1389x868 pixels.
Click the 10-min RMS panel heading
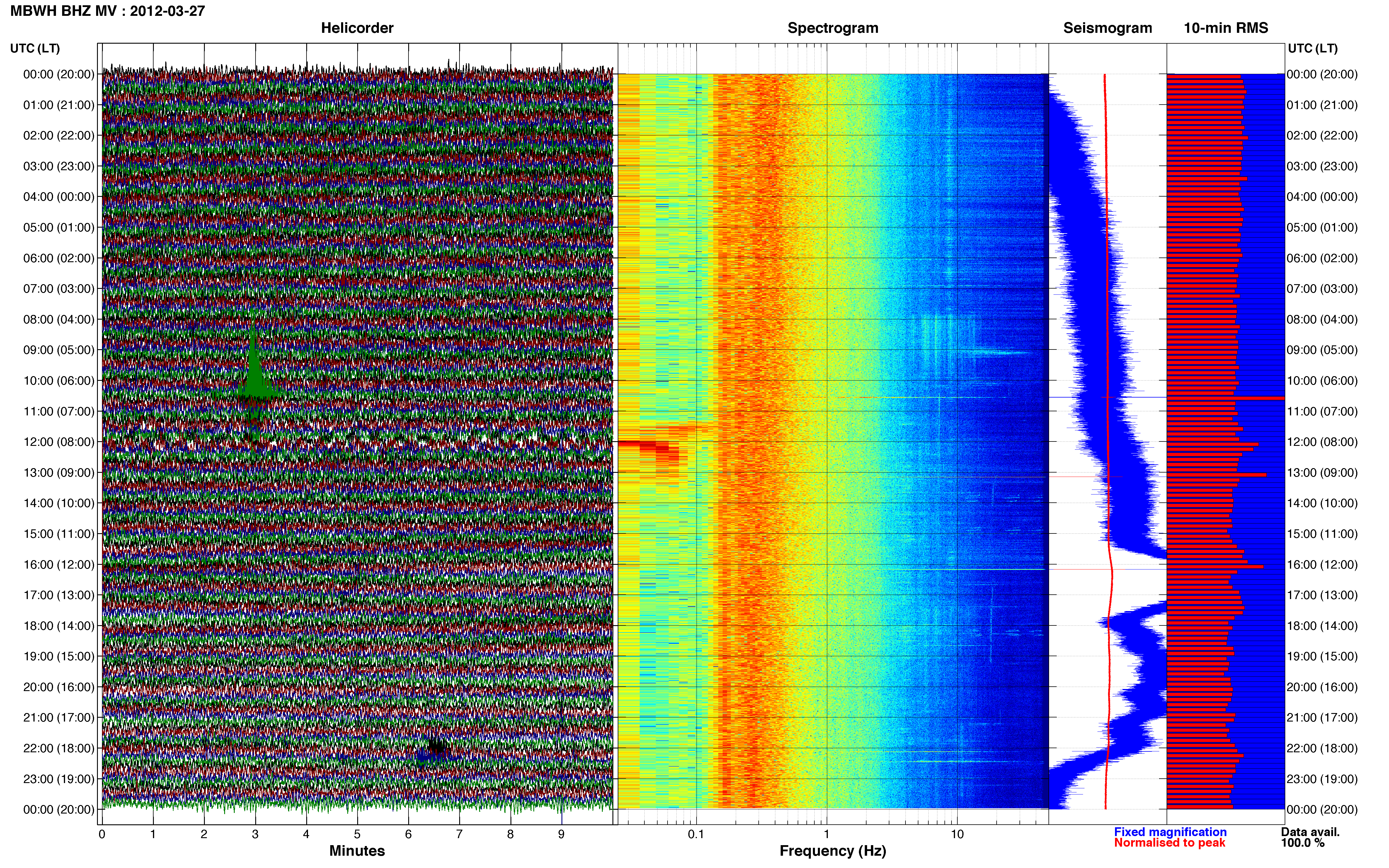tap(1225, 28)
